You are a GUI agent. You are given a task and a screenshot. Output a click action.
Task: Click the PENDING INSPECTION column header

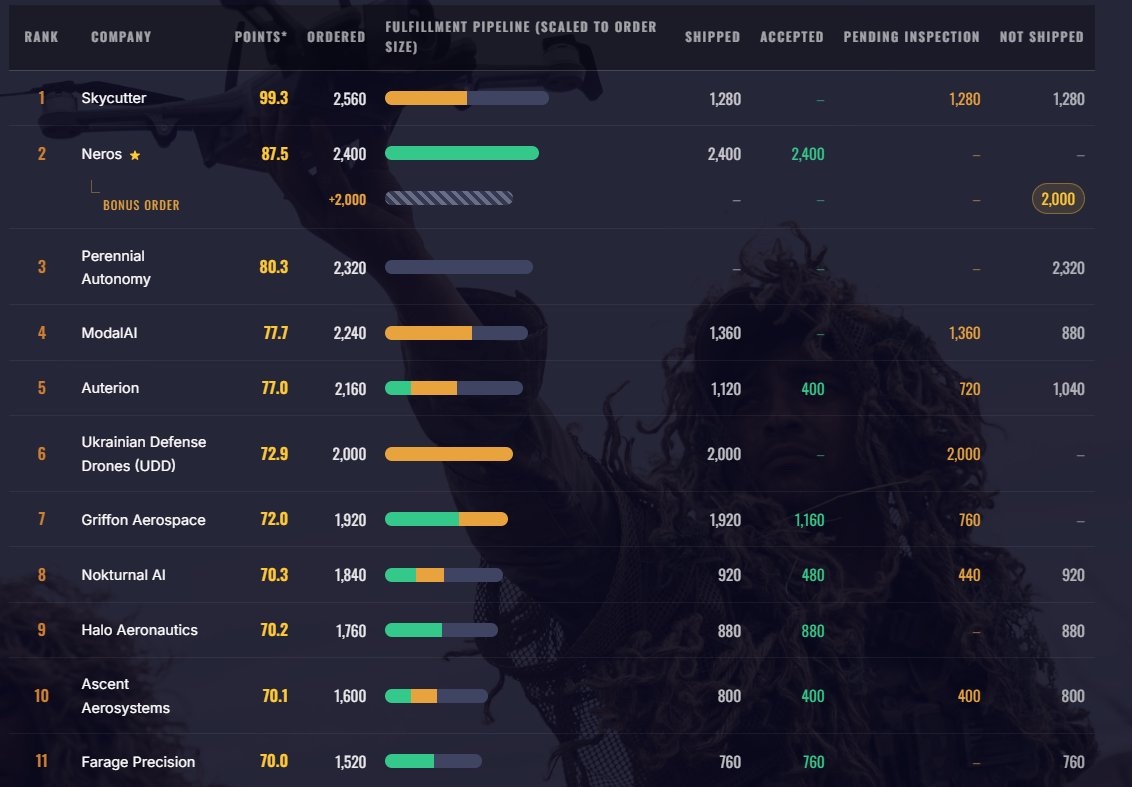(912, 37)
